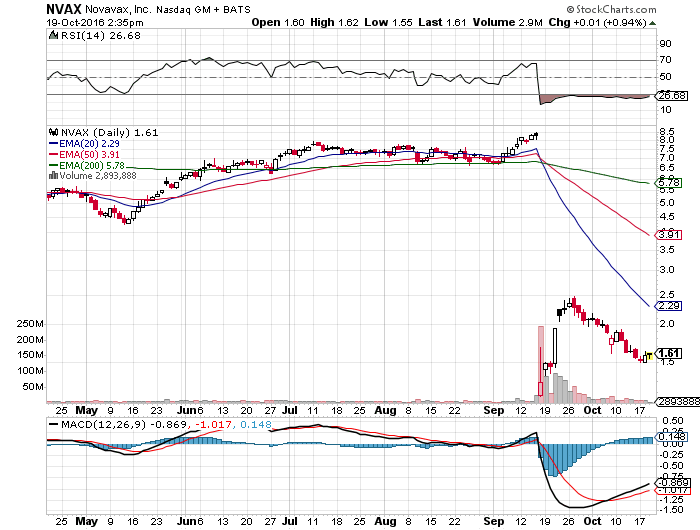700x530 pixels.
Task: Click the NVAX ticker symbol in the header
Action: click(x=64, y=9)
